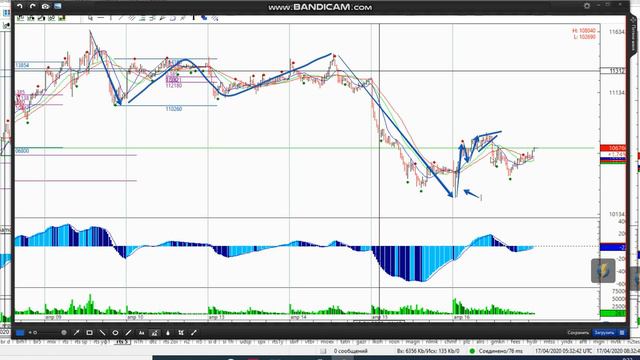Image resolution: width=640 pixels, height=360 pixels.
Task: Click the blue Загрузить button
Action: [x=604, y=333]
